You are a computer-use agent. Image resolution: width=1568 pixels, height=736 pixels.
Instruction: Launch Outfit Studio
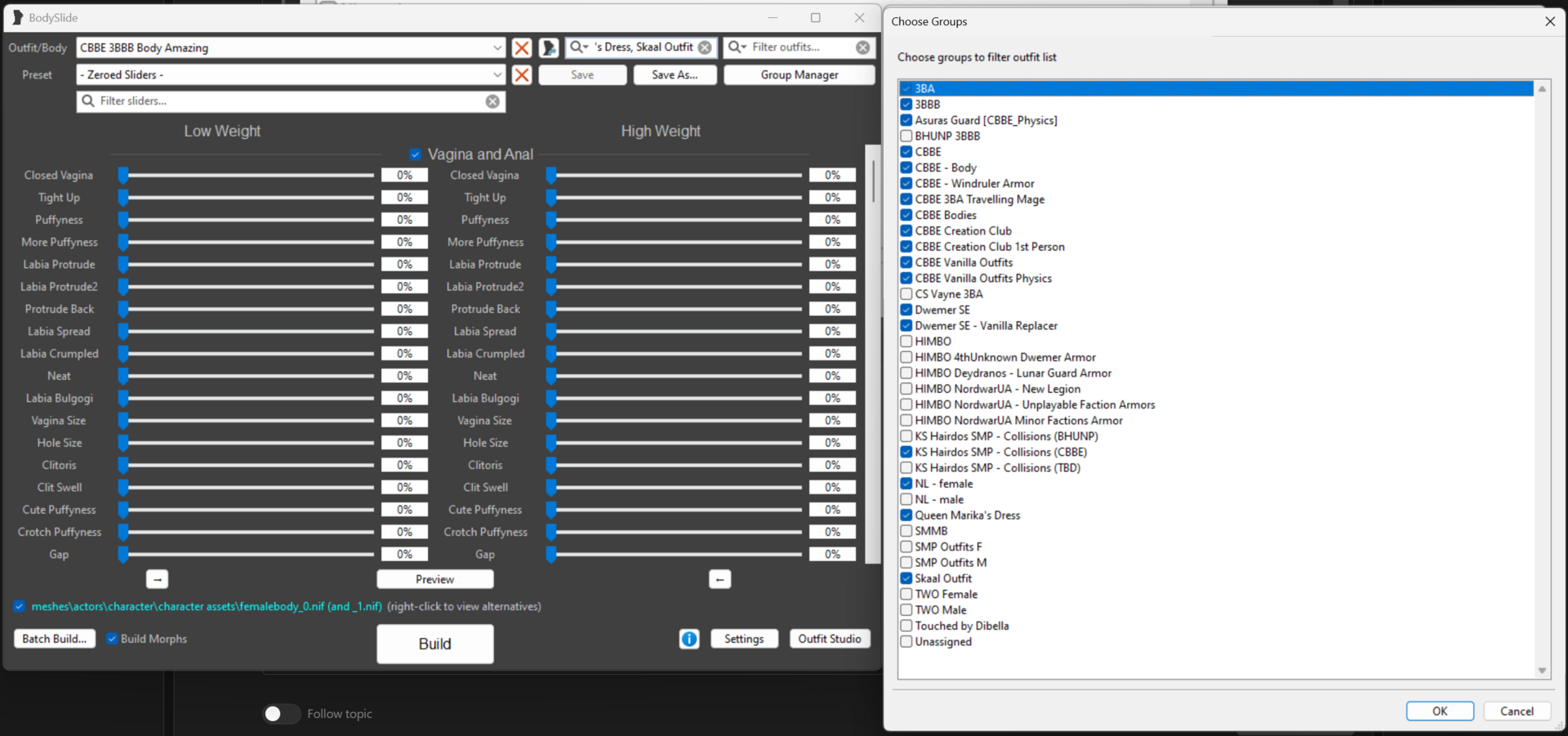[x=830, y=639]
